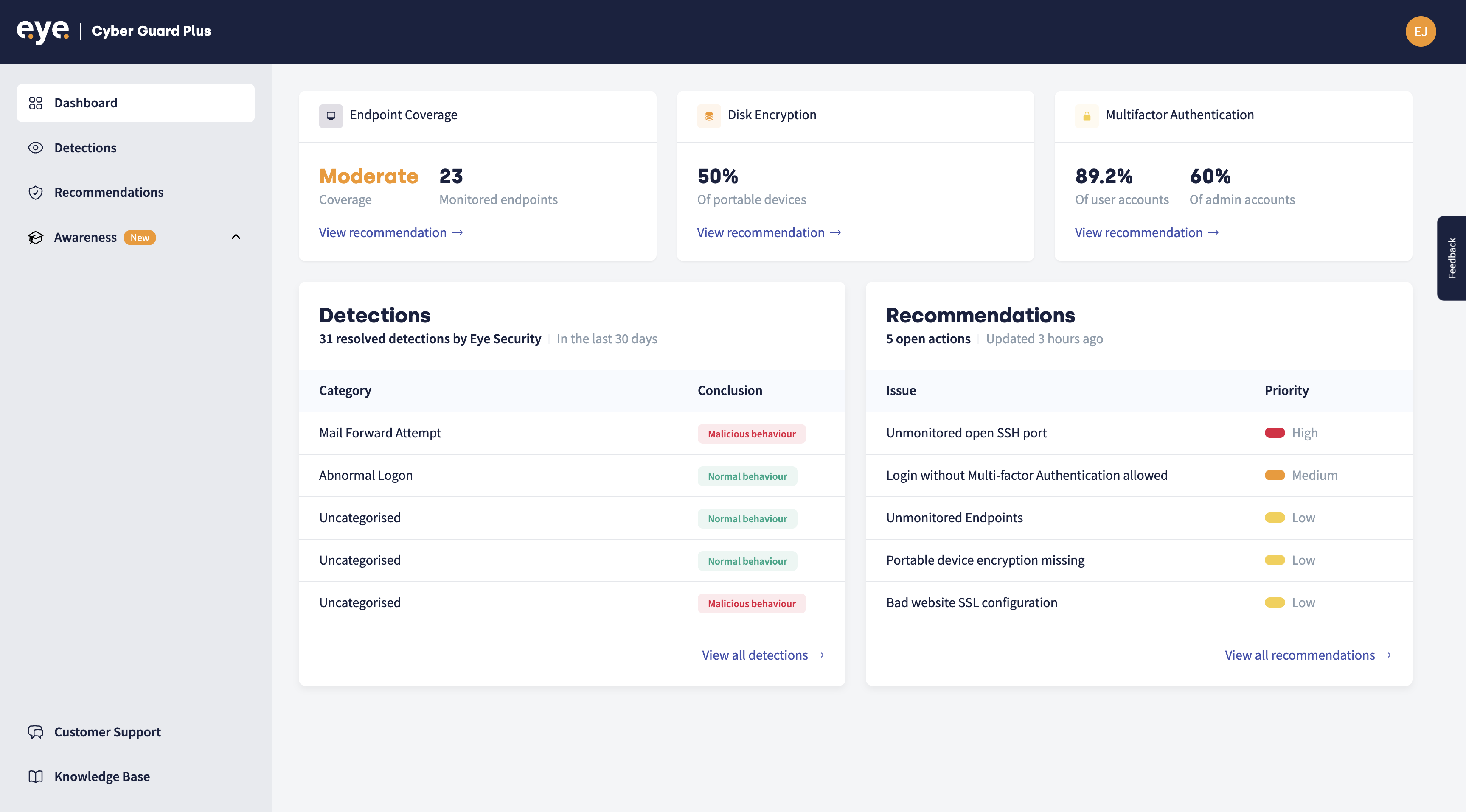The width and height of the screenshot is (1466, 812).
Task: Open the Mail Forward Attempt detection row
Action: click(x=380, y=433)
